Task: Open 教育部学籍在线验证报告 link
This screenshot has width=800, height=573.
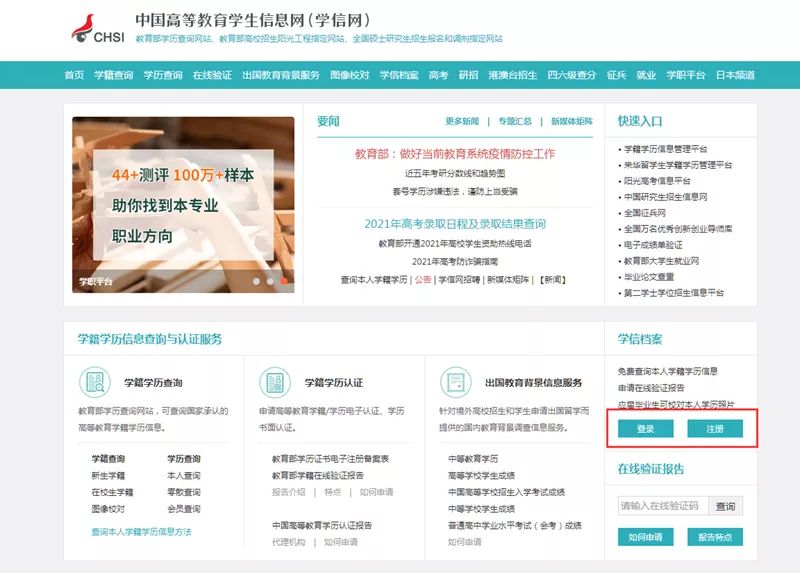Action: pyautogui.click(x=318, y=476)
